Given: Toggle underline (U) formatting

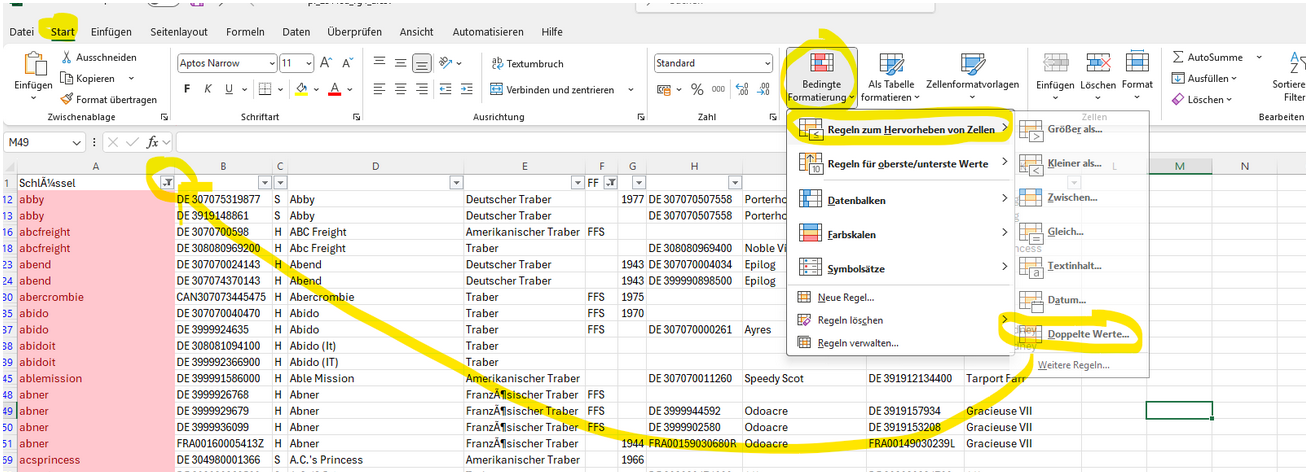Looking at the screenshot, I should tap(229, 89).
